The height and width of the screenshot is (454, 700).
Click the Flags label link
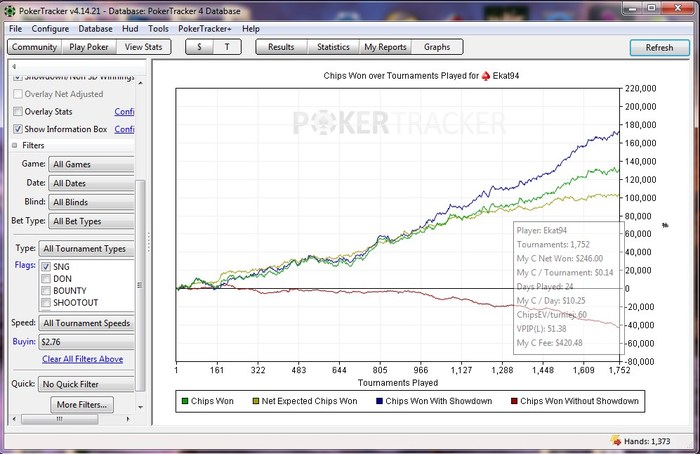coord(25,265)
